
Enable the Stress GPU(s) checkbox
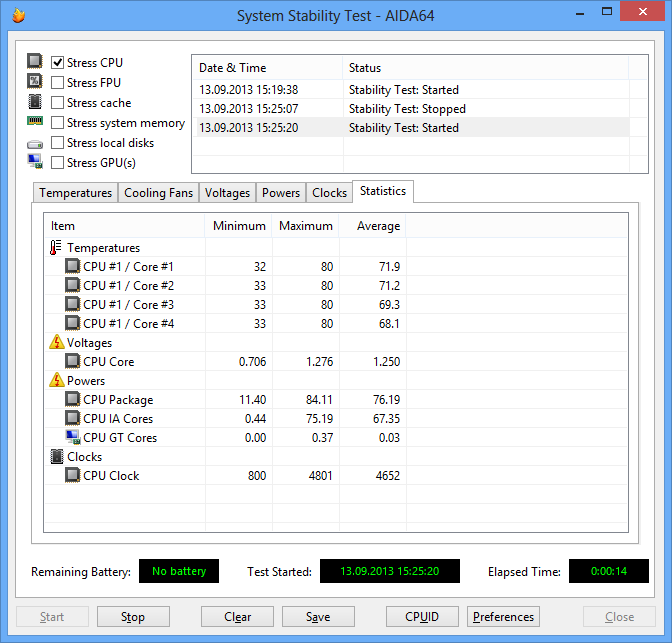(x=57, y=162)
